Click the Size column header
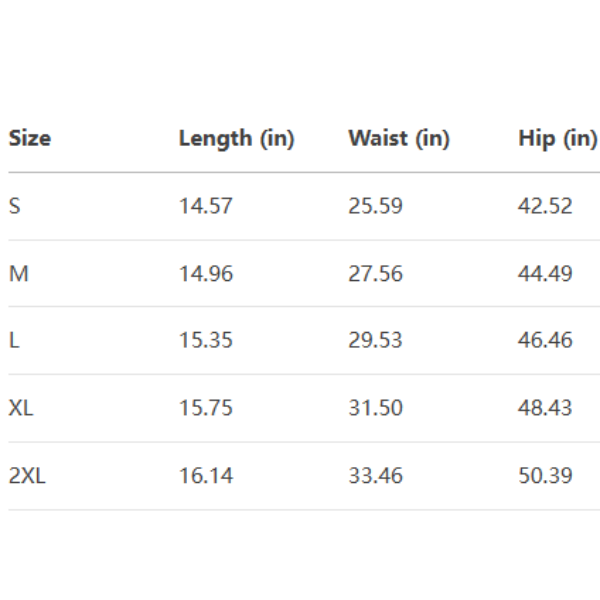 (x=30, y=139)
